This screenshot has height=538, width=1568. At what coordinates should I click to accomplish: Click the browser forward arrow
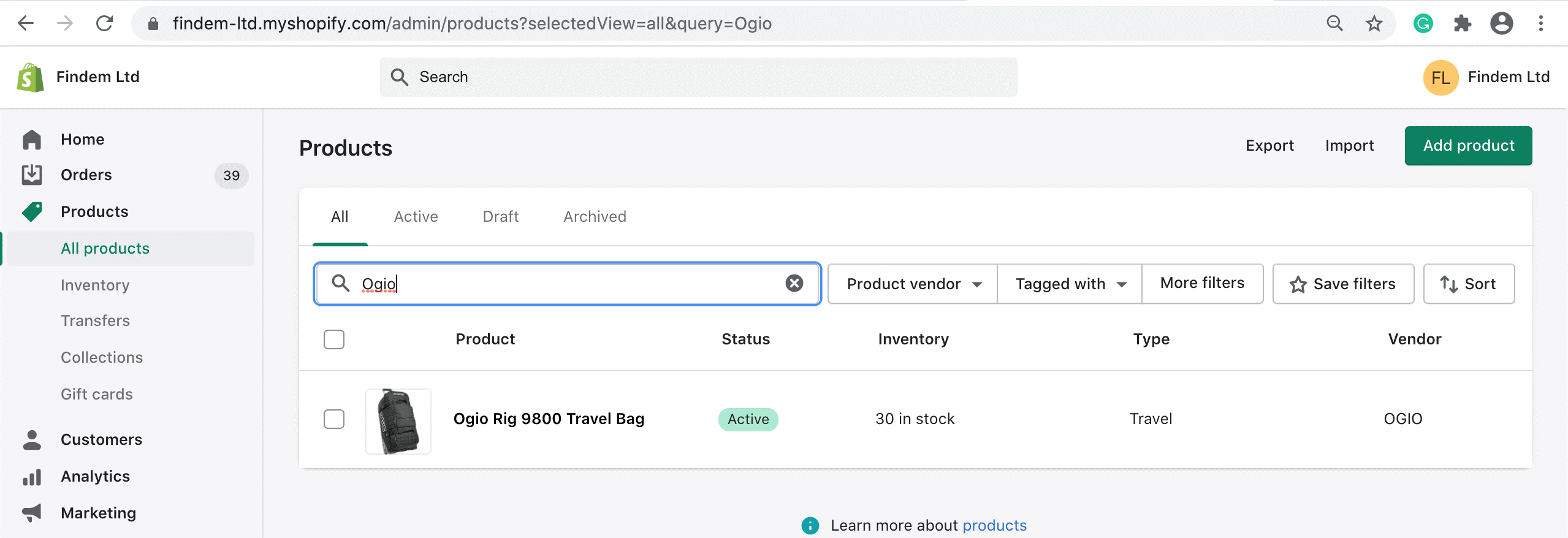65,23
